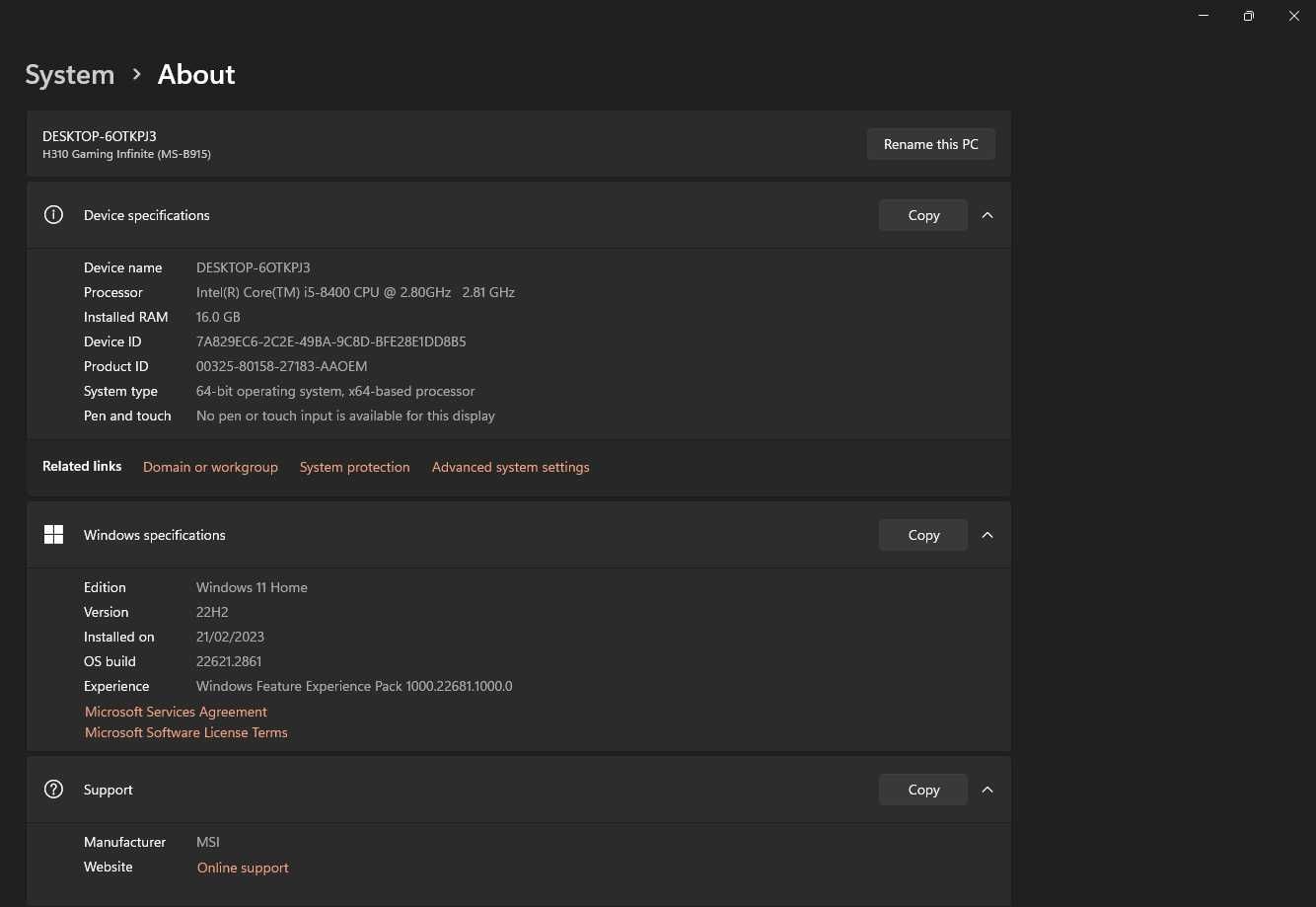Click the H310 Gaming Infinite model text
The image size is (1316, 907).
point(126,154)
